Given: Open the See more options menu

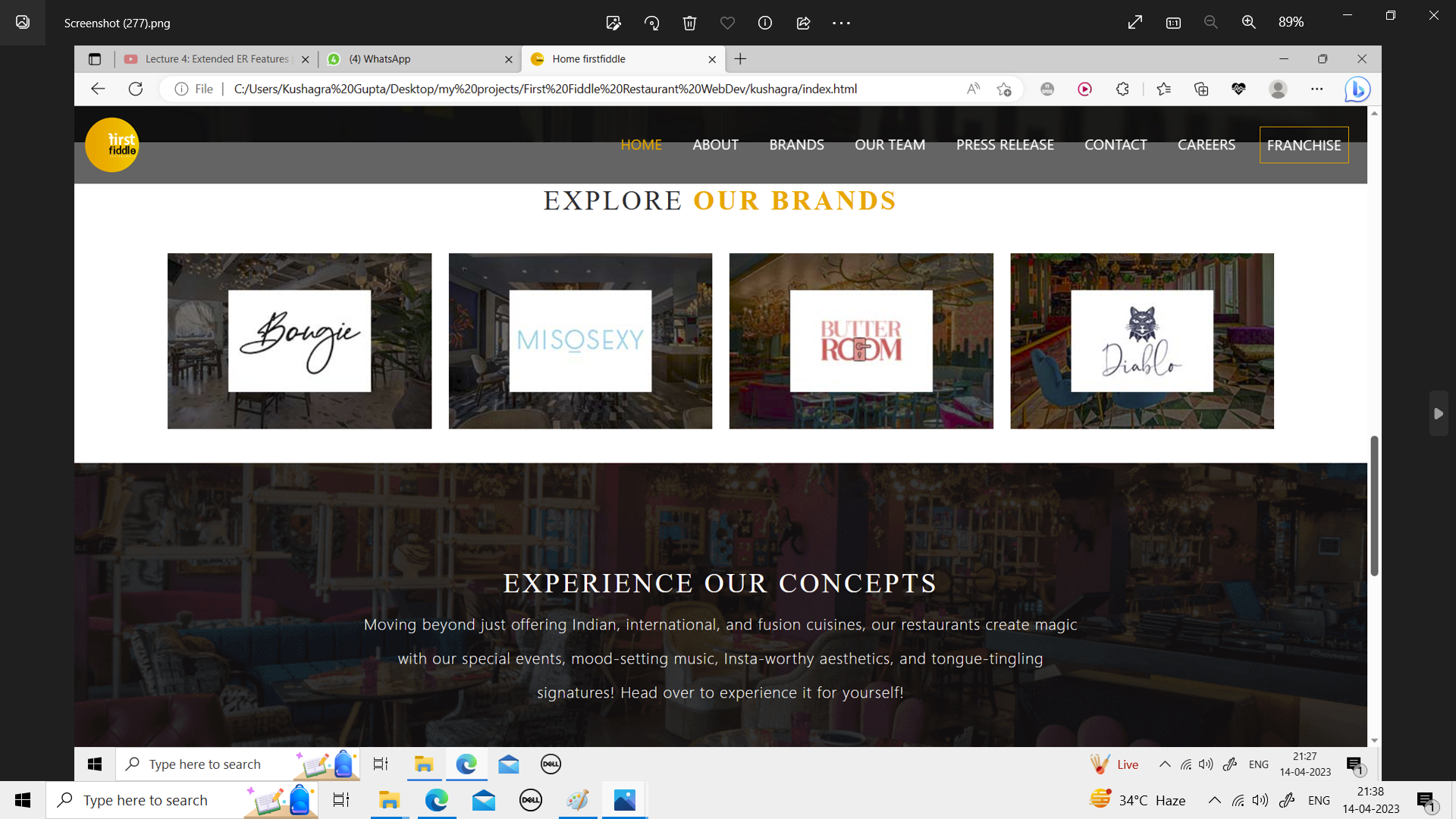Looking at the screenshot, I should [841, 23].
